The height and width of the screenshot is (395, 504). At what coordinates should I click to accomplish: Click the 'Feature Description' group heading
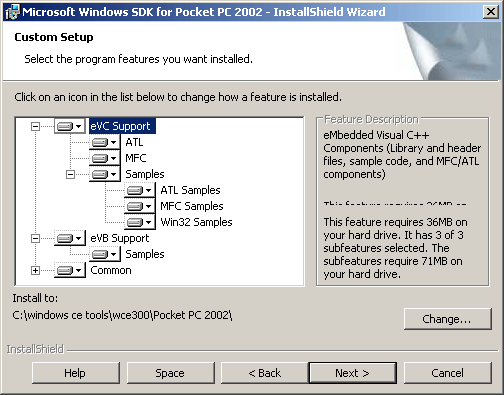coord(371,119)
